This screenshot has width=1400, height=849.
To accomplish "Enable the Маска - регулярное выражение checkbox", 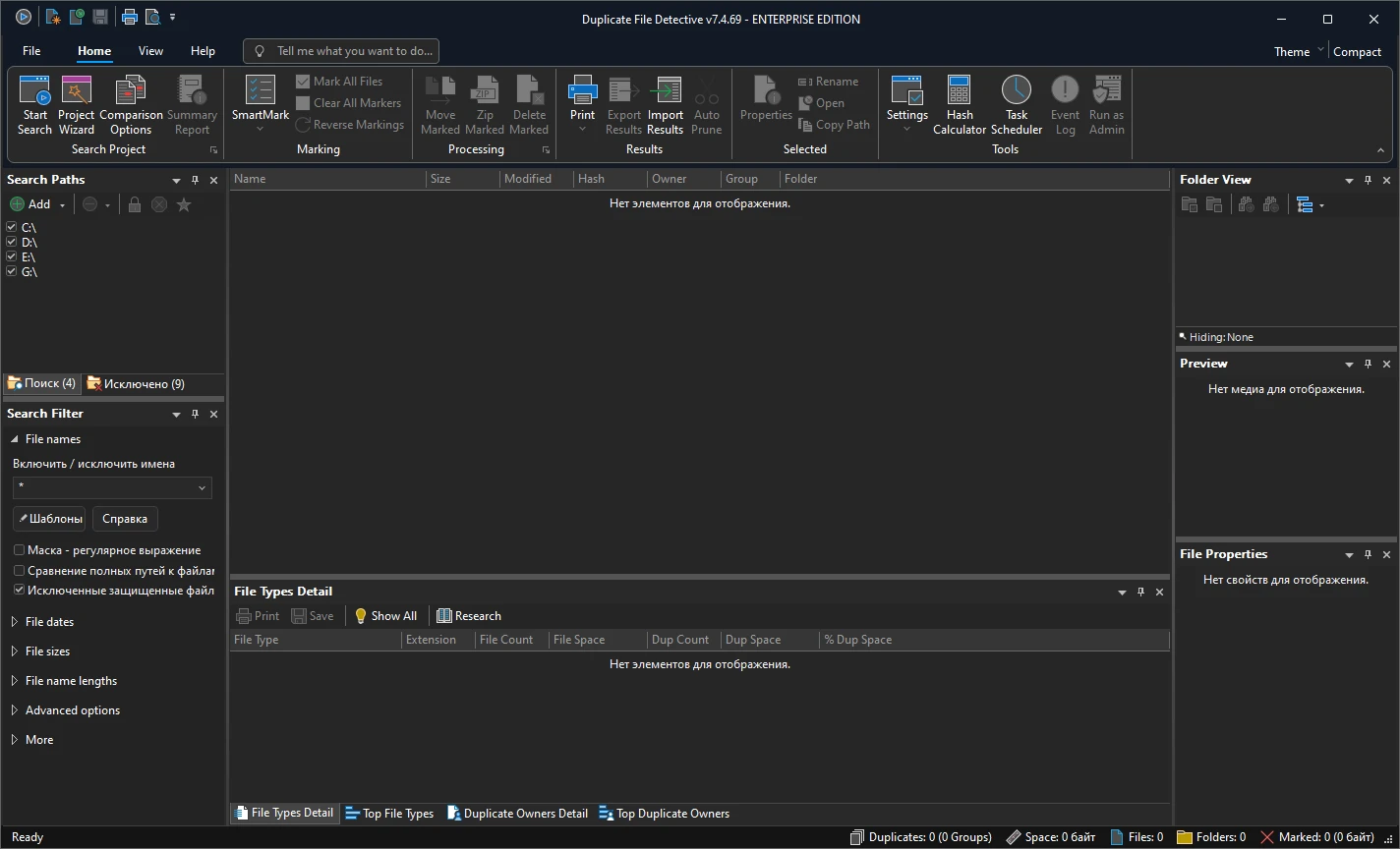I will 19,550.
